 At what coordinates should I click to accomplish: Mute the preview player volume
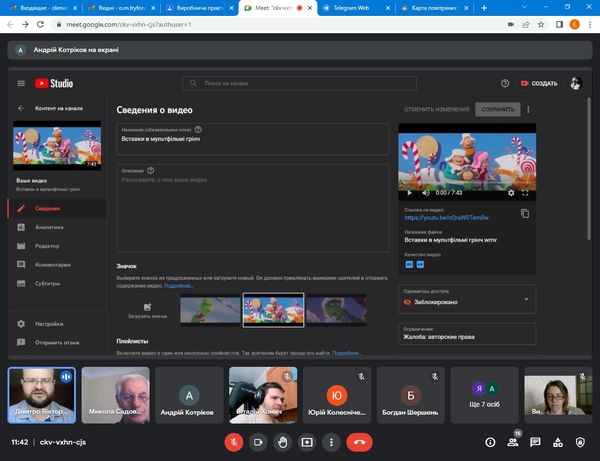coord(426,193)
